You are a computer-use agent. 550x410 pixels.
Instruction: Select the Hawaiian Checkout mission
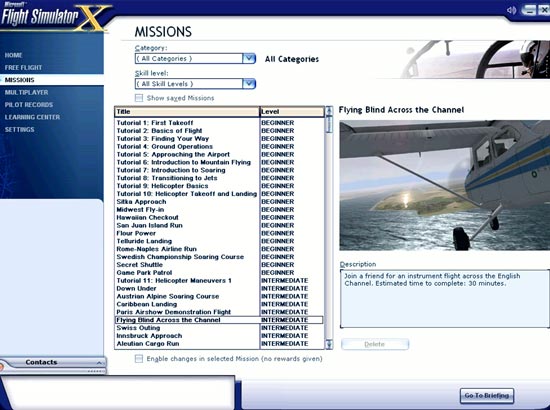(219, 217)
